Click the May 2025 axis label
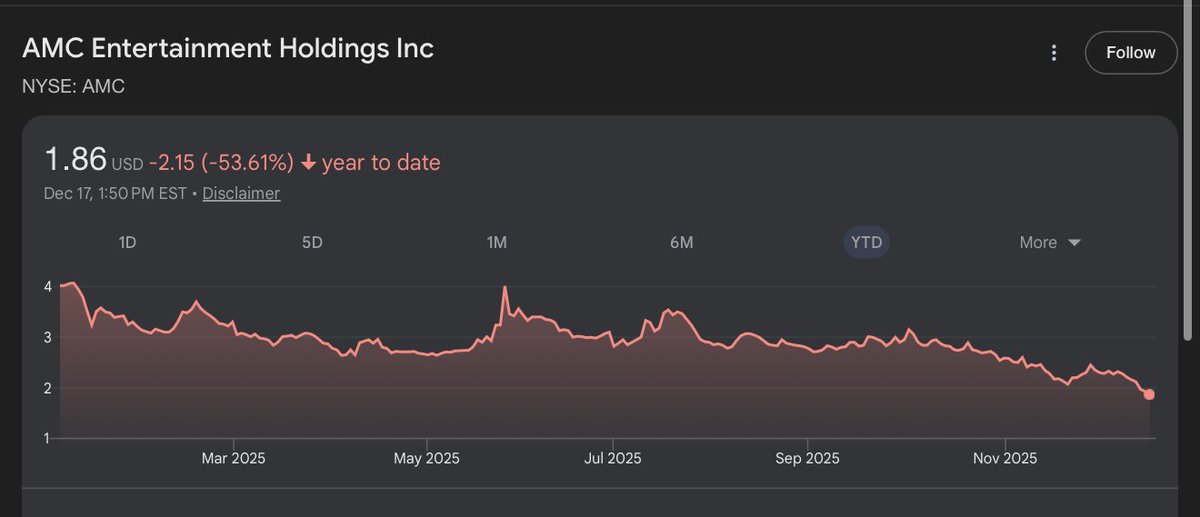The height and width of the screenshot is (517, 1200). 427,458
